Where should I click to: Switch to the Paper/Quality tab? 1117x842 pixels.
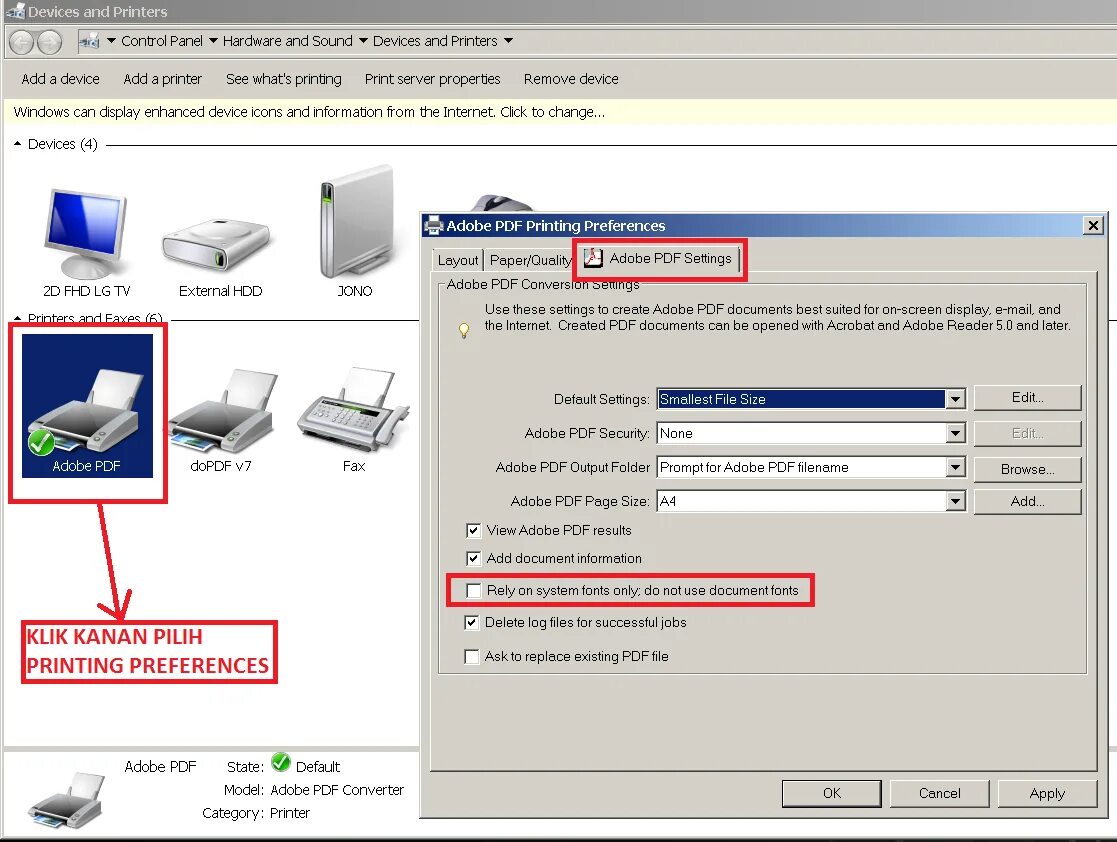point(531,261)
